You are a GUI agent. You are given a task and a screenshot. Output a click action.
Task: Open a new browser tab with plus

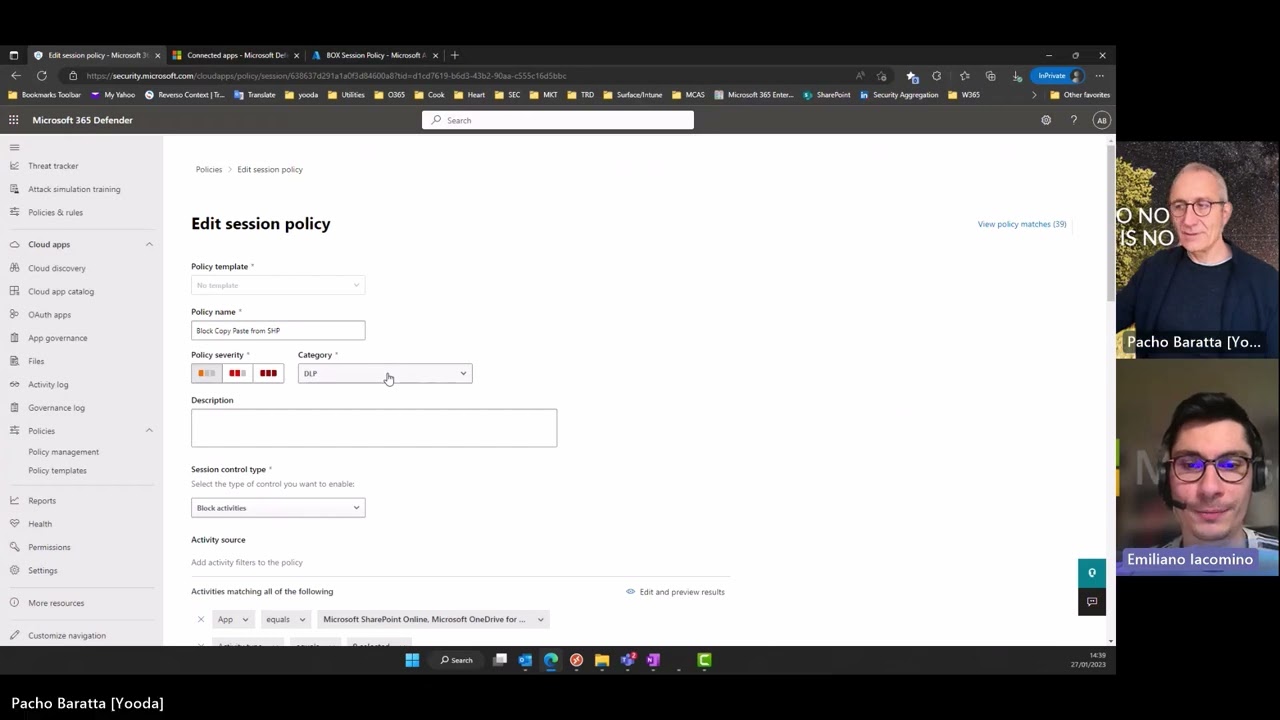454,55
